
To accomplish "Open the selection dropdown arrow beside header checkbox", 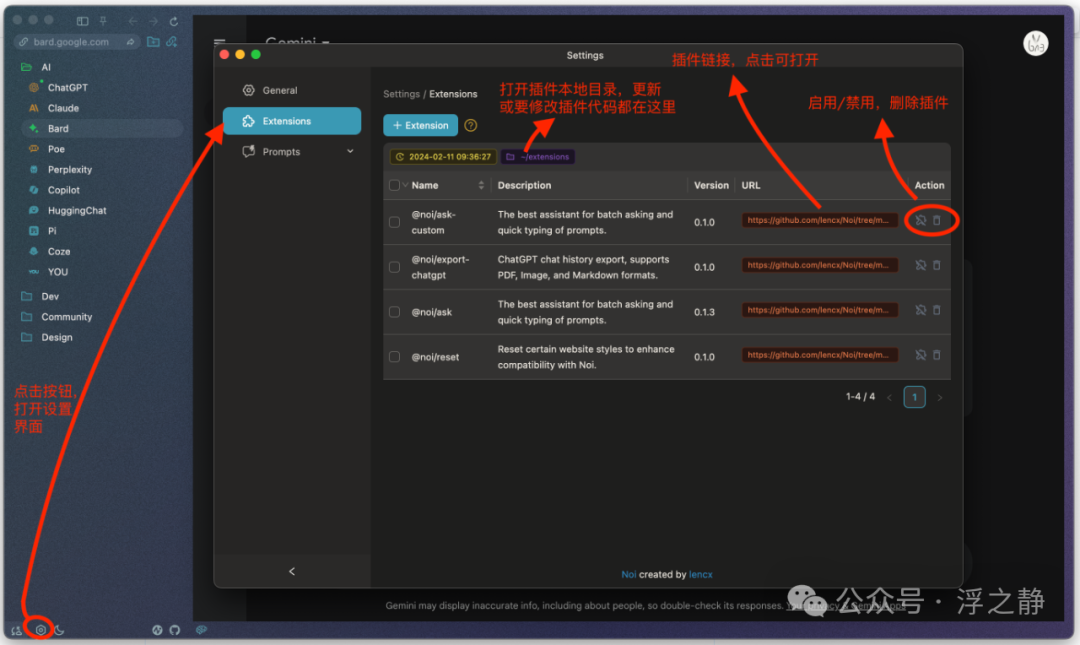I will (405, 185).
